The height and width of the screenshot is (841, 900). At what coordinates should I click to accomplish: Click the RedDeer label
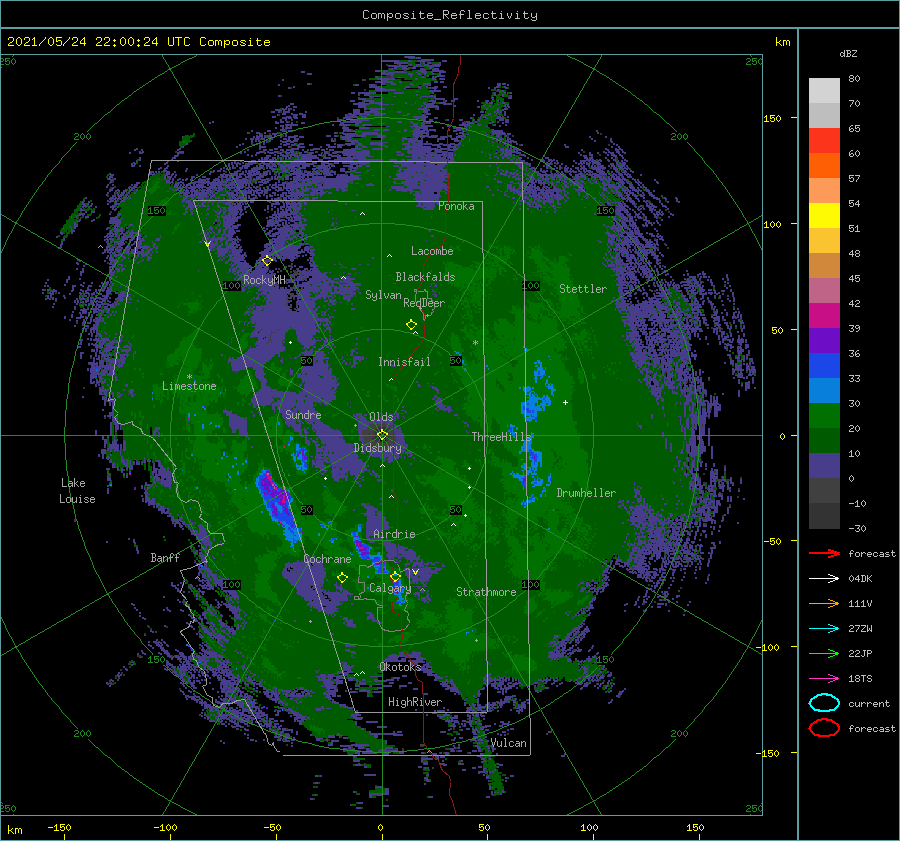424,303
